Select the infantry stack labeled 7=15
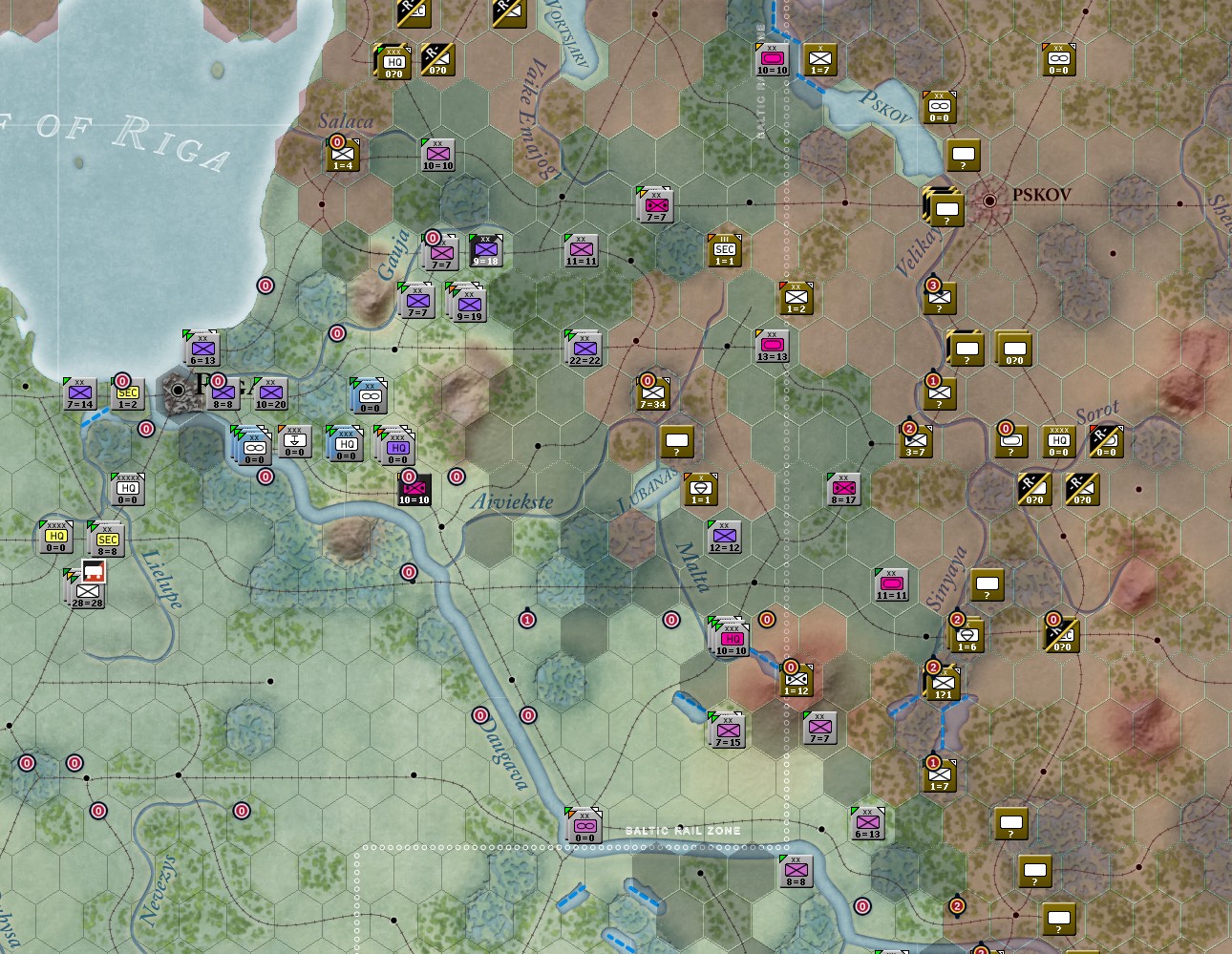This screenshot has width=1232, height=954. click(x=727, y=730)
